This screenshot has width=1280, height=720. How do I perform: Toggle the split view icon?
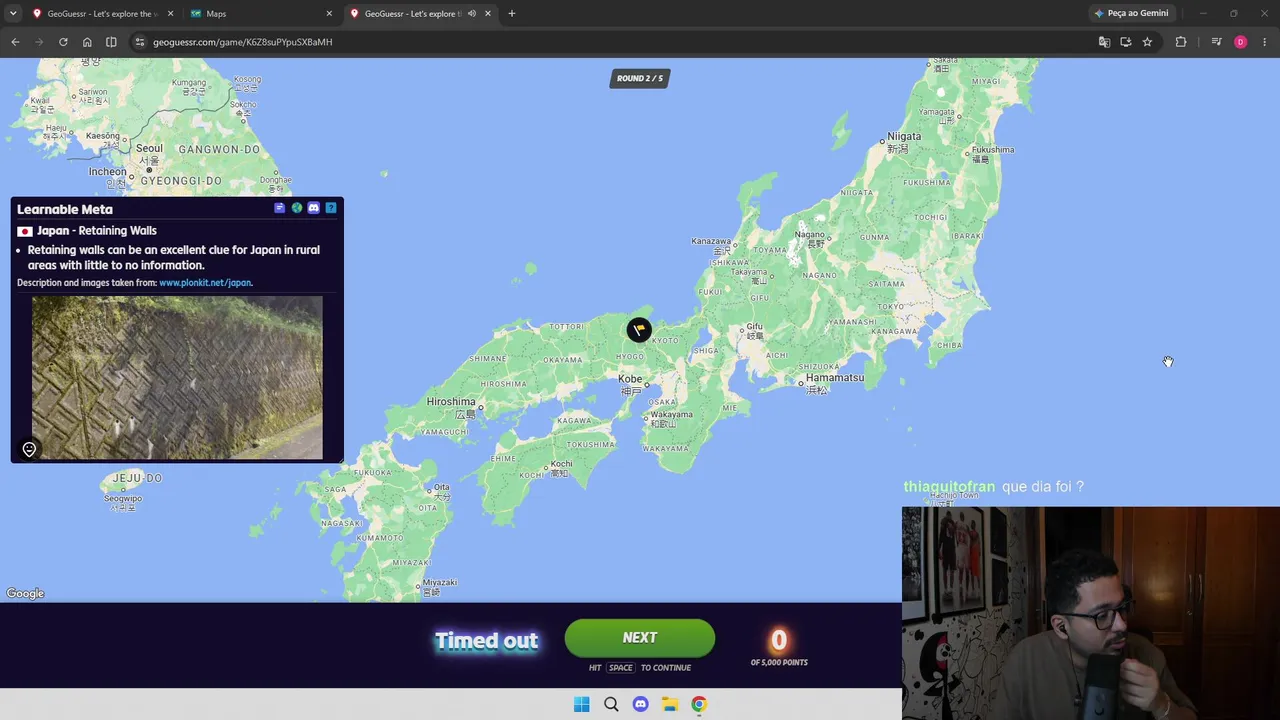tap(111, 42)
